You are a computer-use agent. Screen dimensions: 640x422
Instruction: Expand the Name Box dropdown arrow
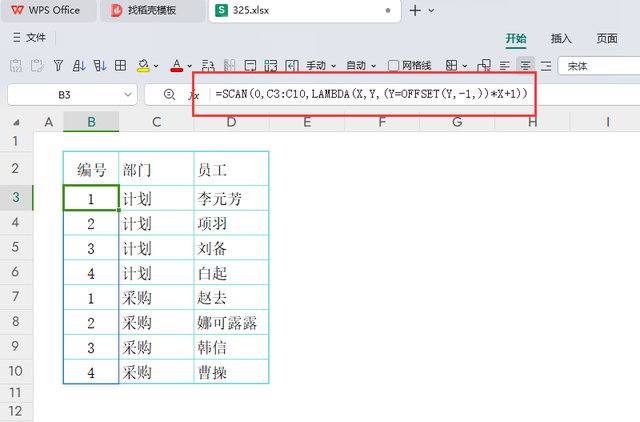click(x=128, y=95)
